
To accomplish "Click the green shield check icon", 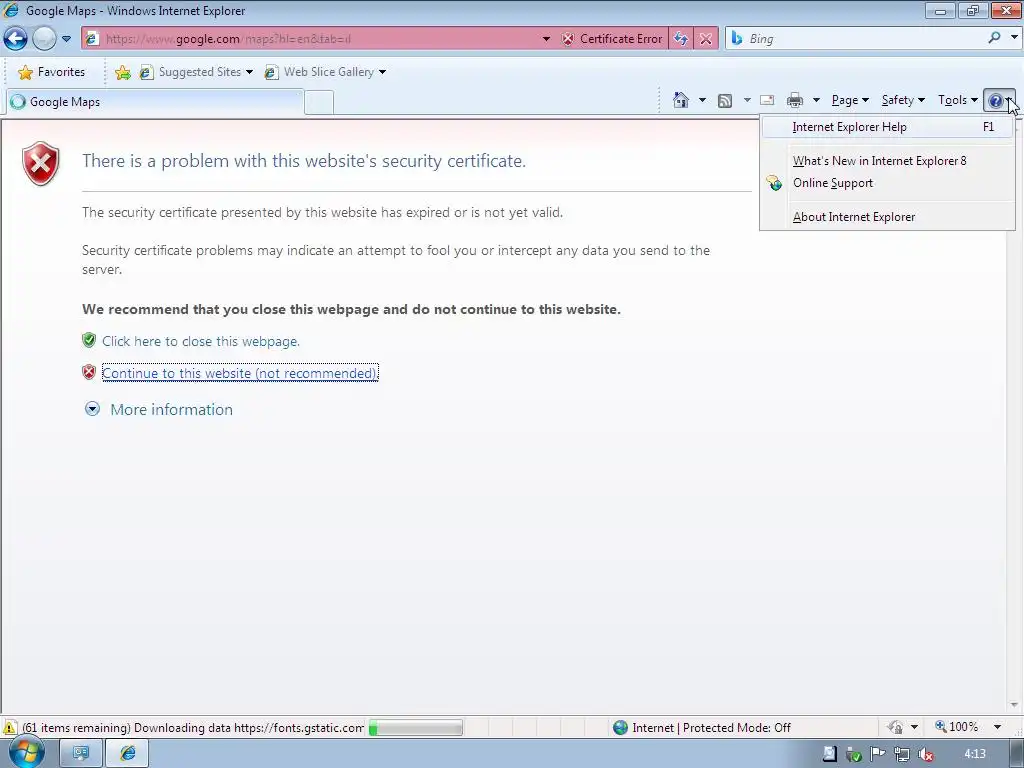I will tap(89, 340).
